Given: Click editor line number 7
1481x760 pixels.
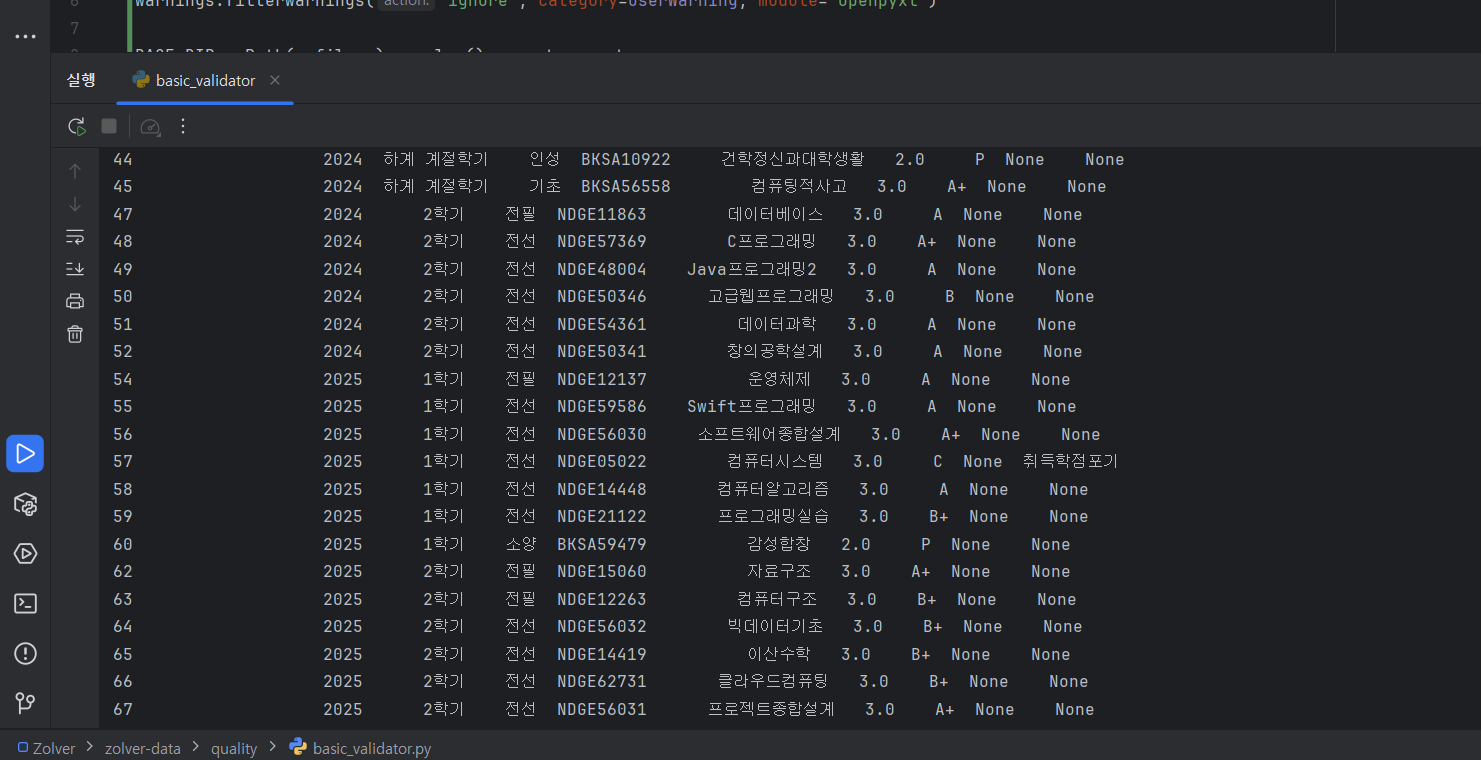Looking at the screenshot, I should click(74, 27).
